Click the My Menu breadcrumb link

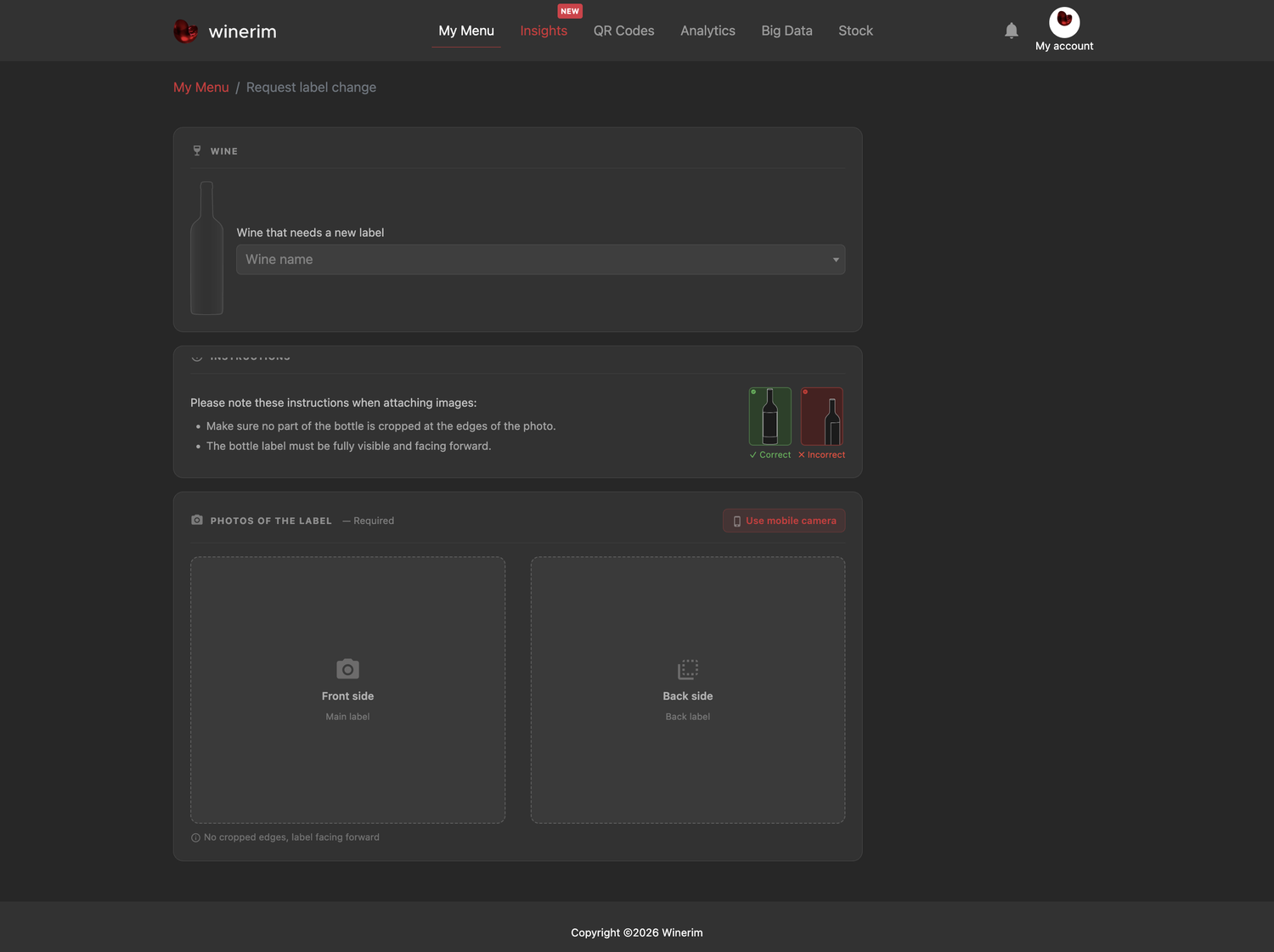(201, 87)
